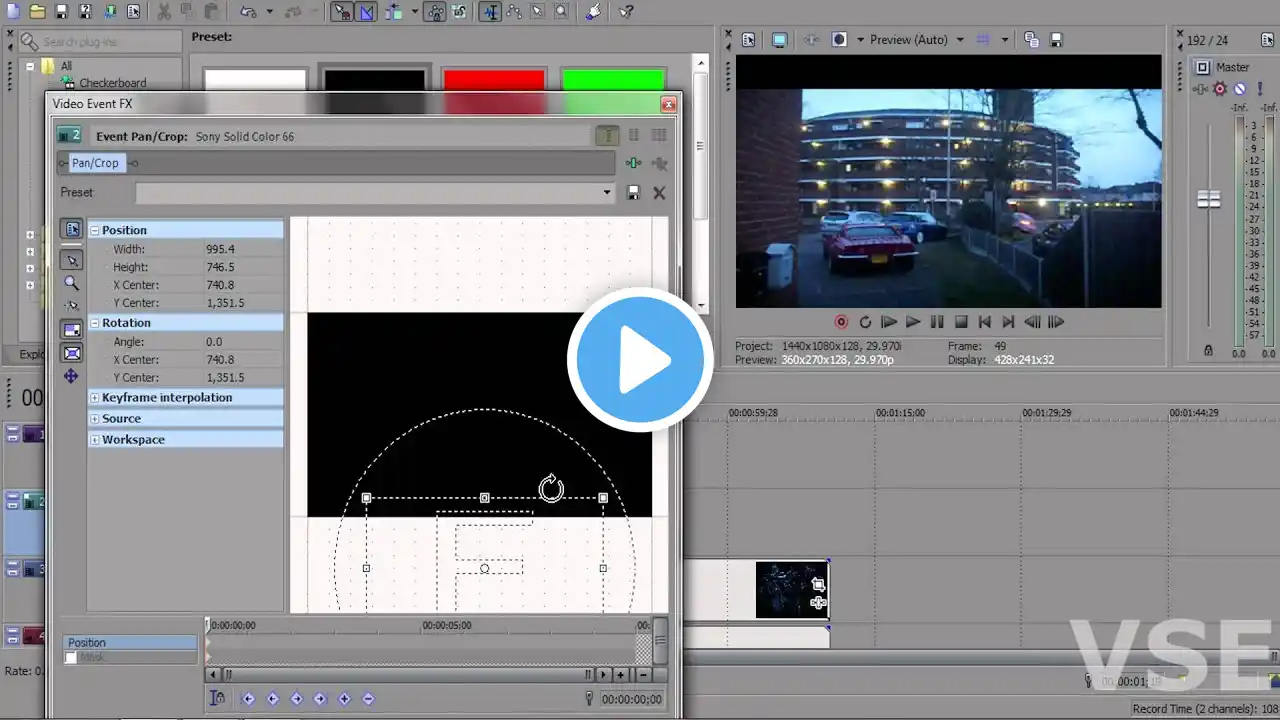This screenshot has height=720, width=1280.
Task: Click the Undo arrow icon
Action: 248,12
